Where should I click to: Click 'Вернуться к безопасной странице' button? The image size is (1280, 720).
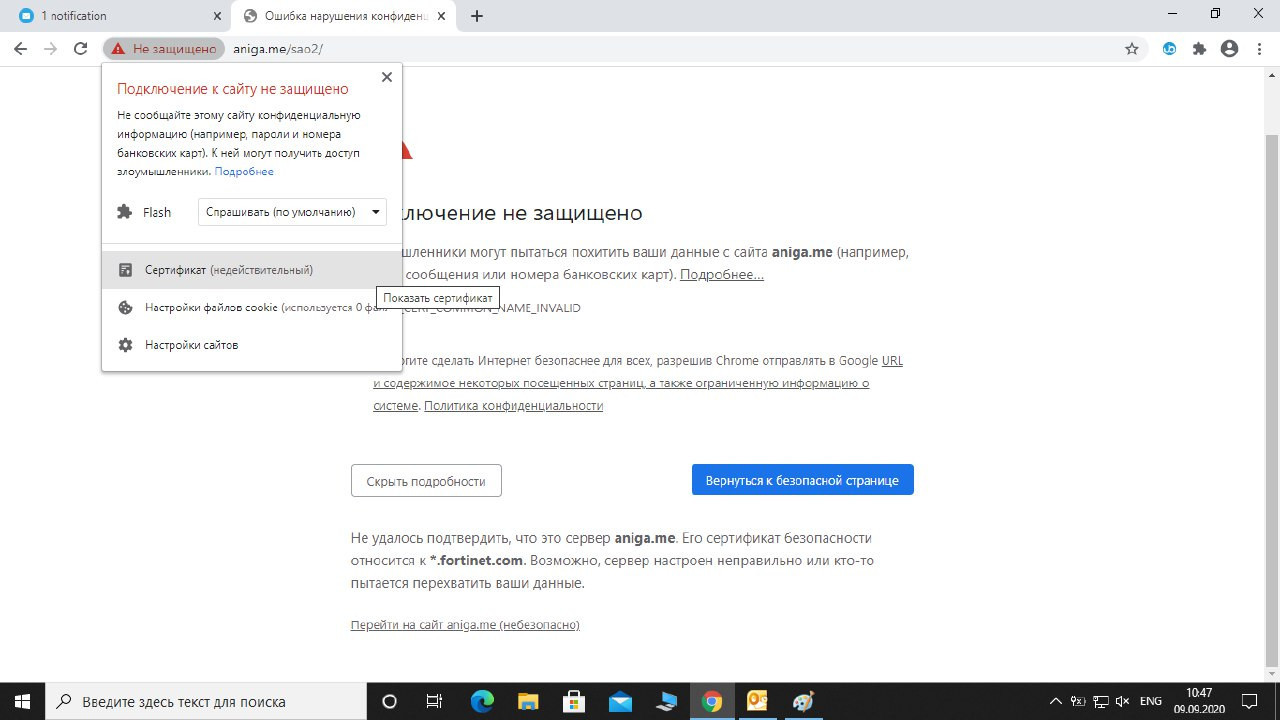tap(802, 480)
